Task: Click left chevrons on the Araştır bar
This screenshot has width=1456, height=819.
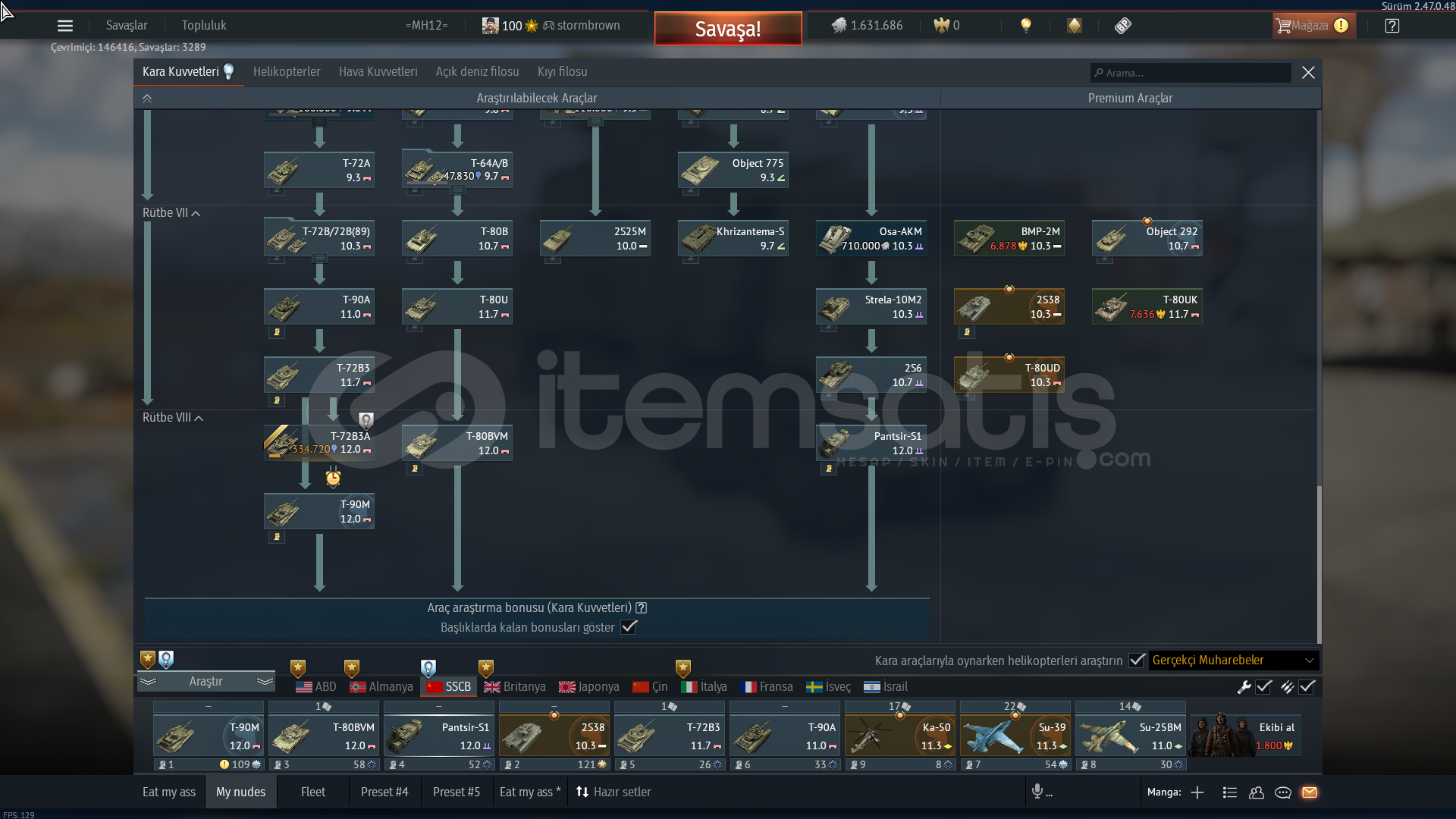Action: (x=148, y=682)
